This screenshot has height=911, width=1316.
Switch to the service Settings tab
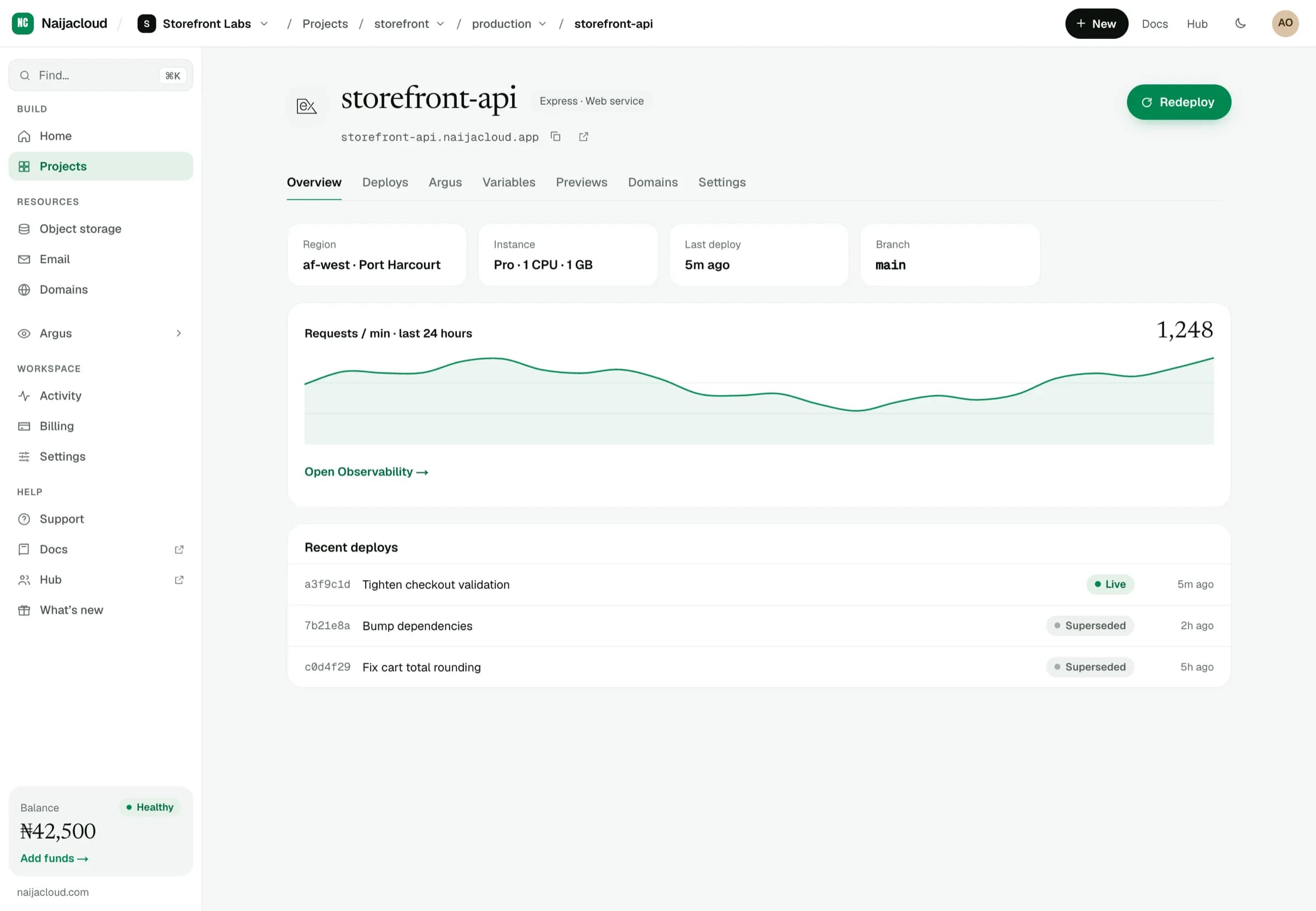pos(722,182)
